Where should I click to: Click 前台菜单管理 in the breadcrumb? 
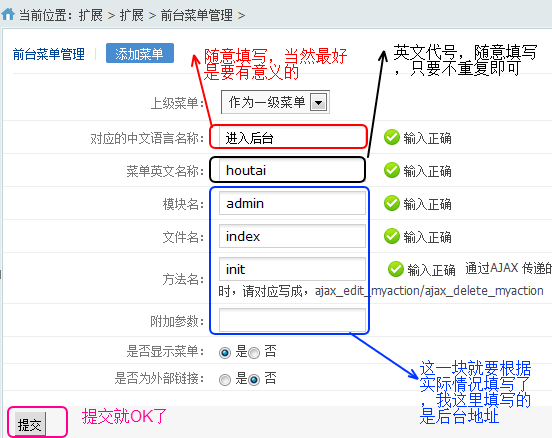click(x=196, y=15)
